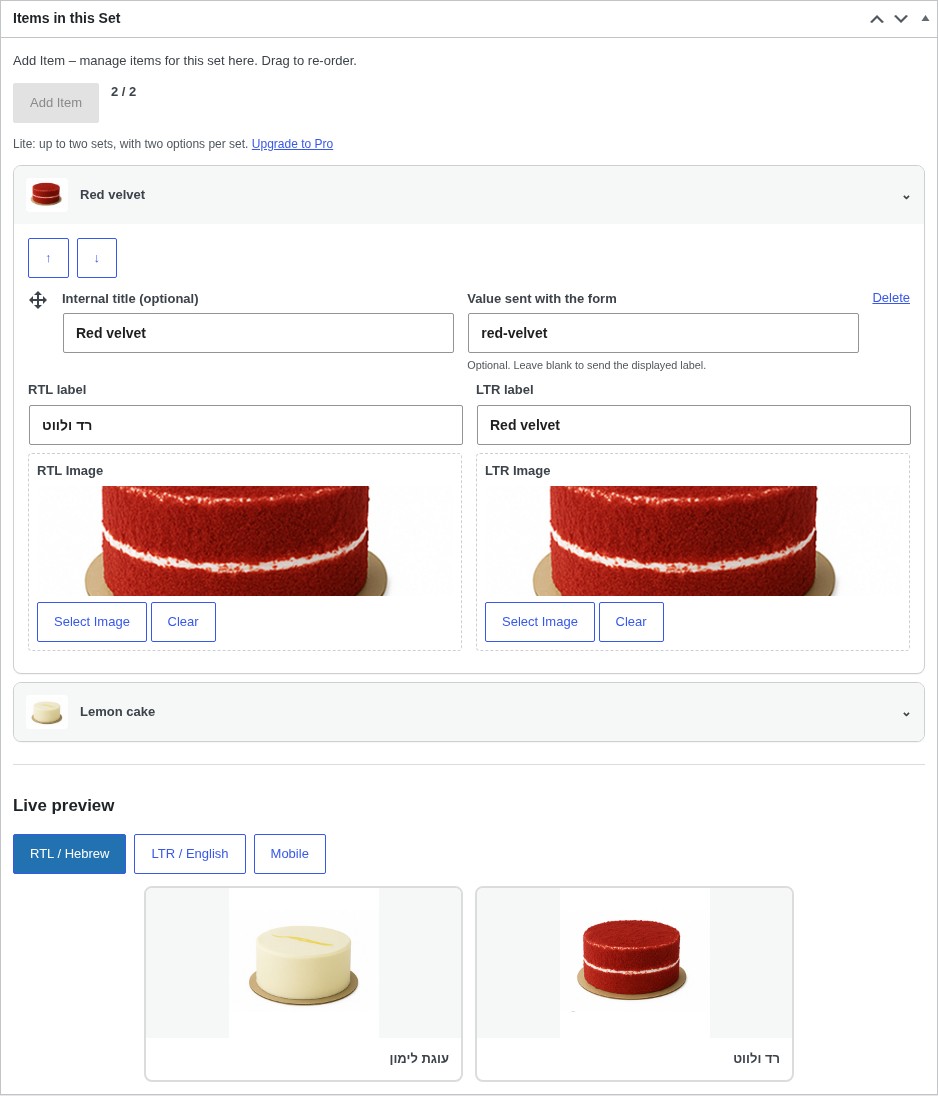This screenshot has width=938, height=1096.
Task: Clear the LTR Image
Action: 631,622
